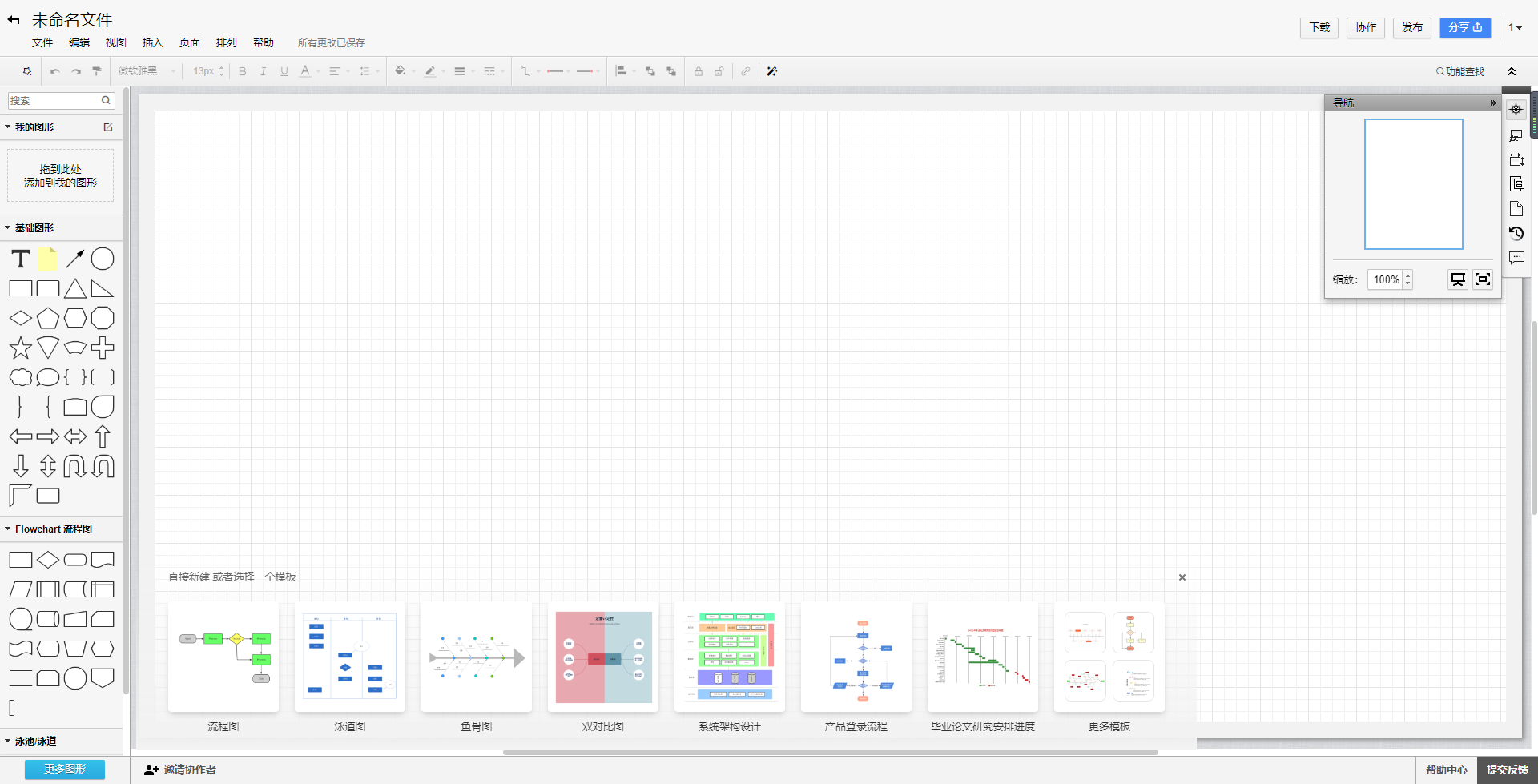The image size is (1538, 784).
Task: Open the 视图 menu
Action: click(x=116, y=42)
